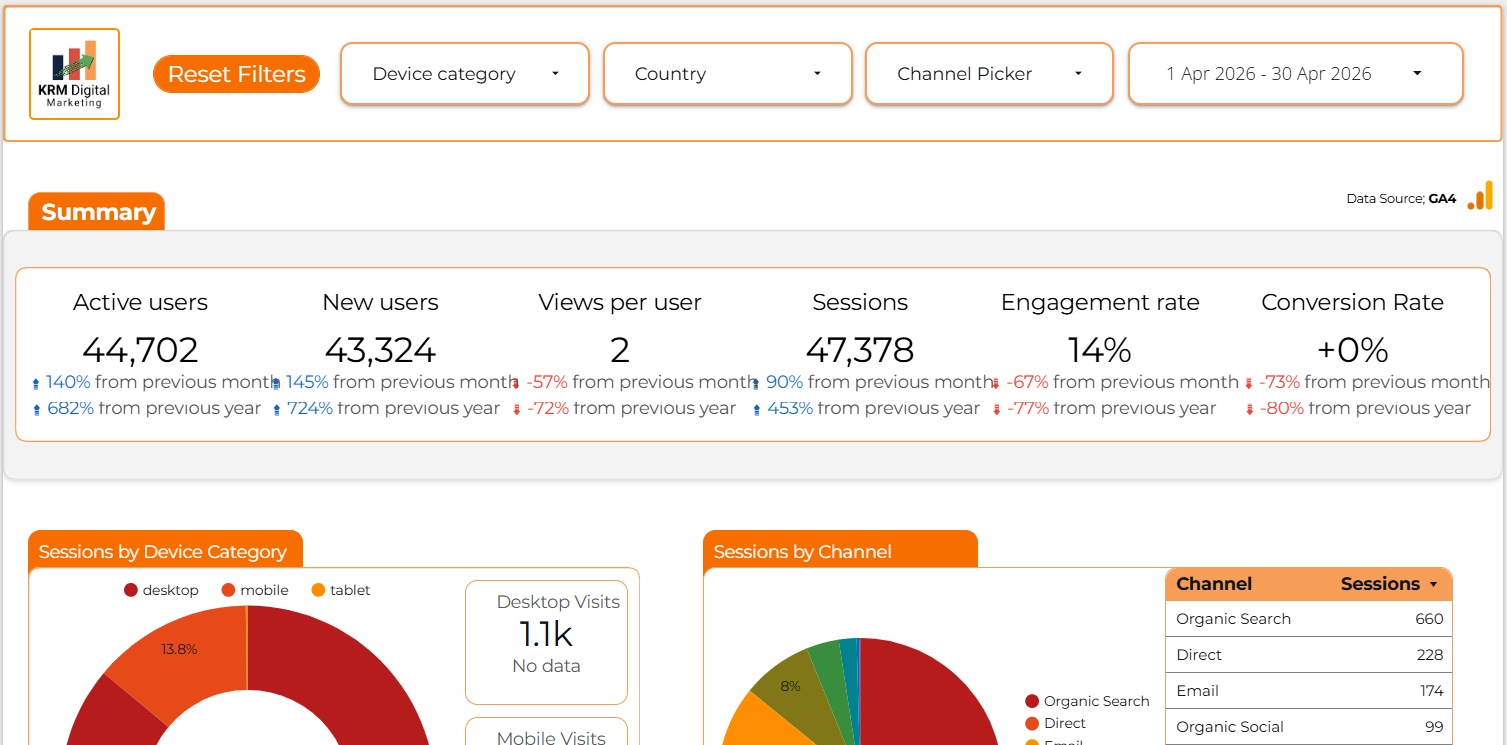Select Sessions by Device Category heading
Viewport: 1507px width, 745px height.
(163, 551)
